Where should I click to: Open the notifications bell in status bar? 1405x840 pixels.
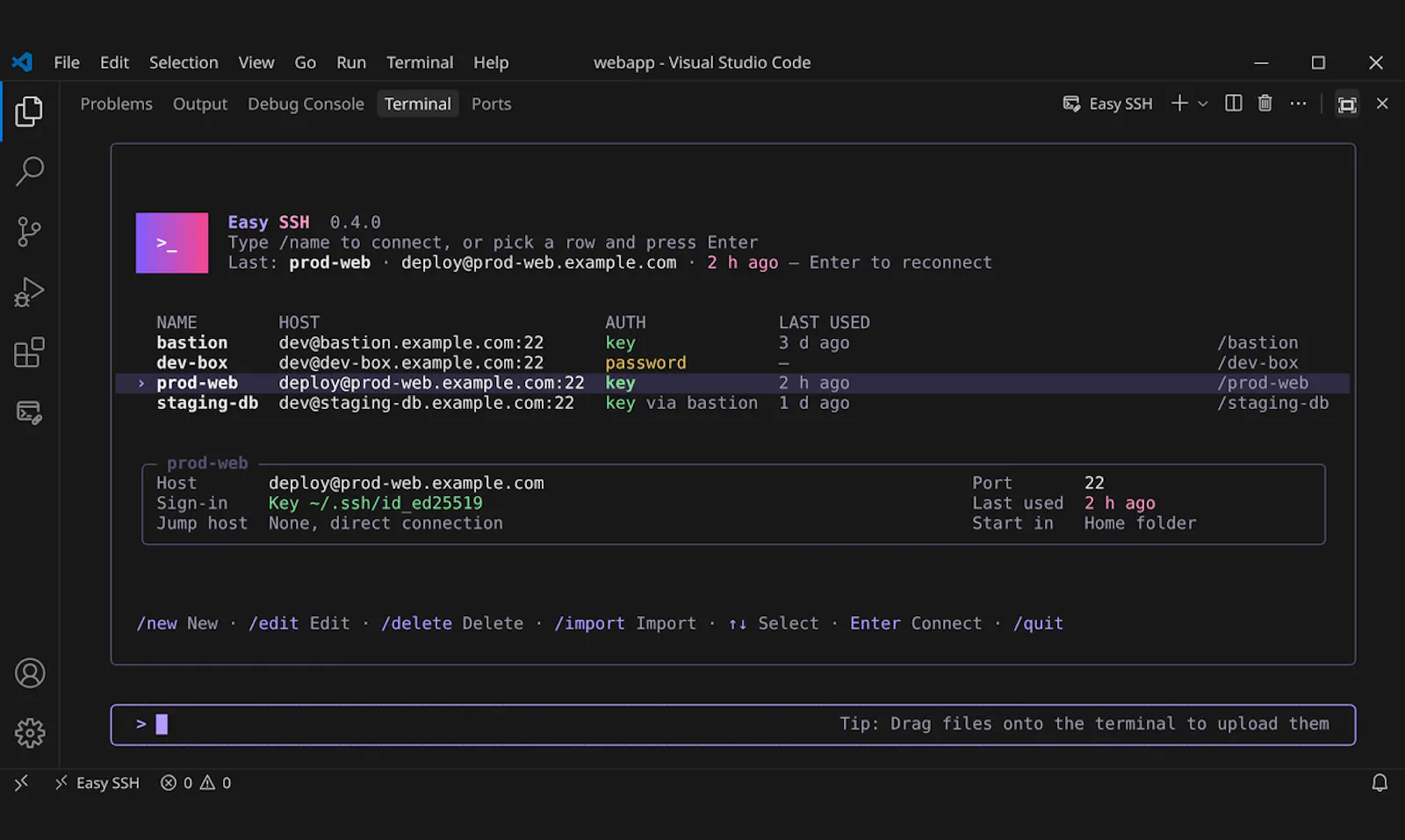[x=1380, y=782]
